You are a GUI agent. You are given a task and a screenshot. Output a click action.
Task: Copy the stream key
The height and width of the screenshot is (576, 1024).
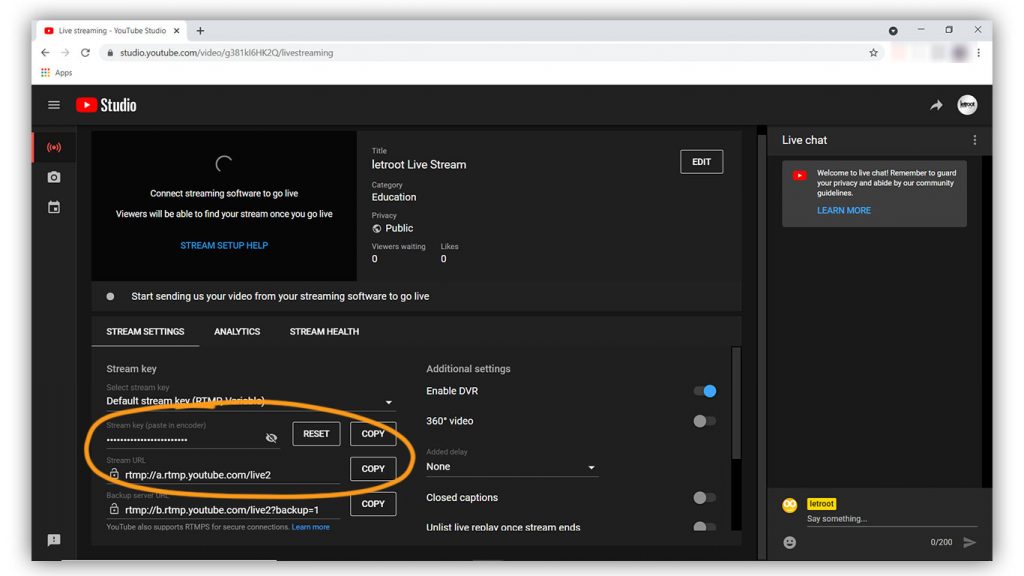373,434
